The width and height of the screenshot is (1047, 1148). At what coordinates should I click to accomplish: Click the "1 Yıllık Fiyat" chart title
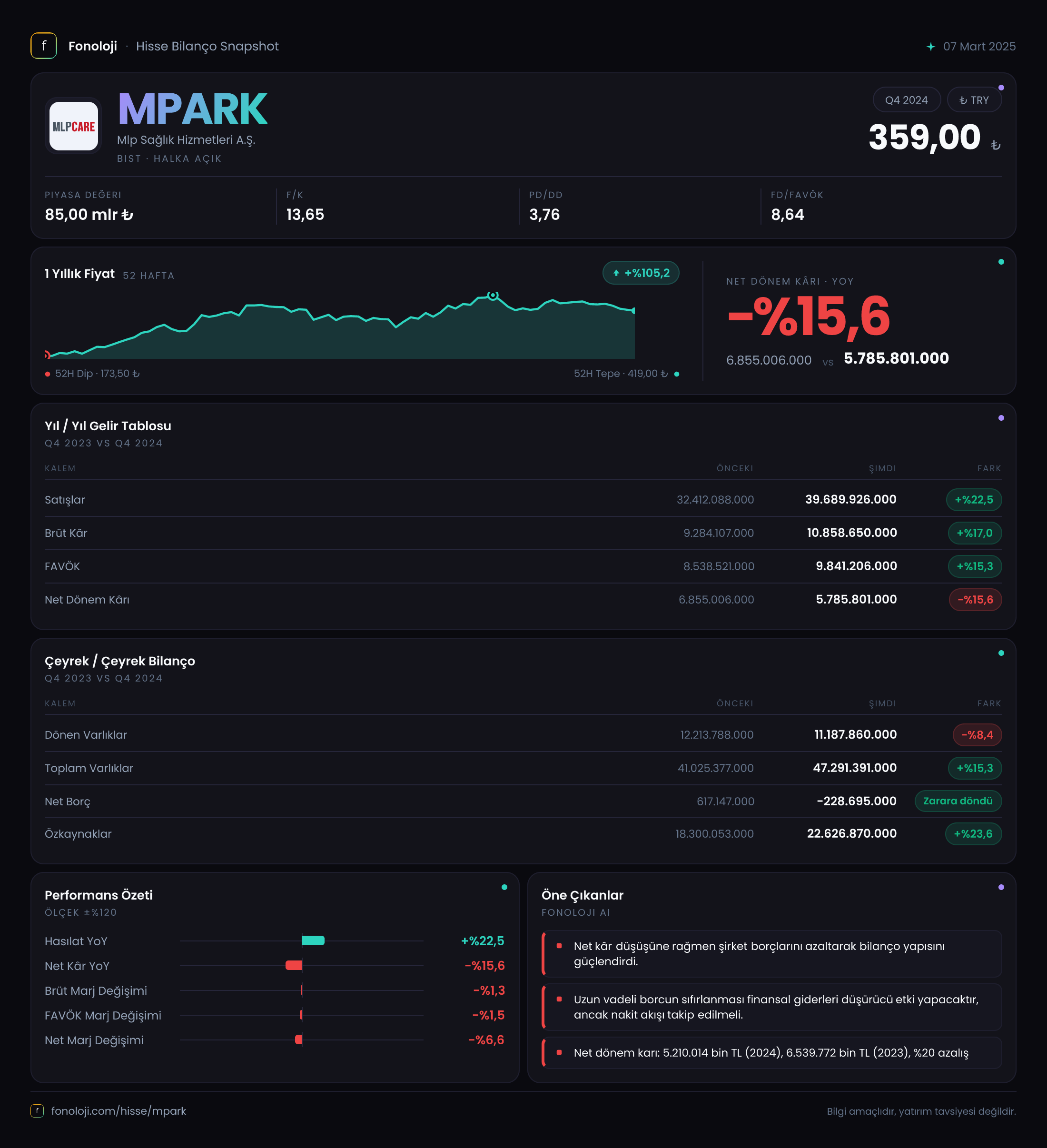[x=79, y=274]
